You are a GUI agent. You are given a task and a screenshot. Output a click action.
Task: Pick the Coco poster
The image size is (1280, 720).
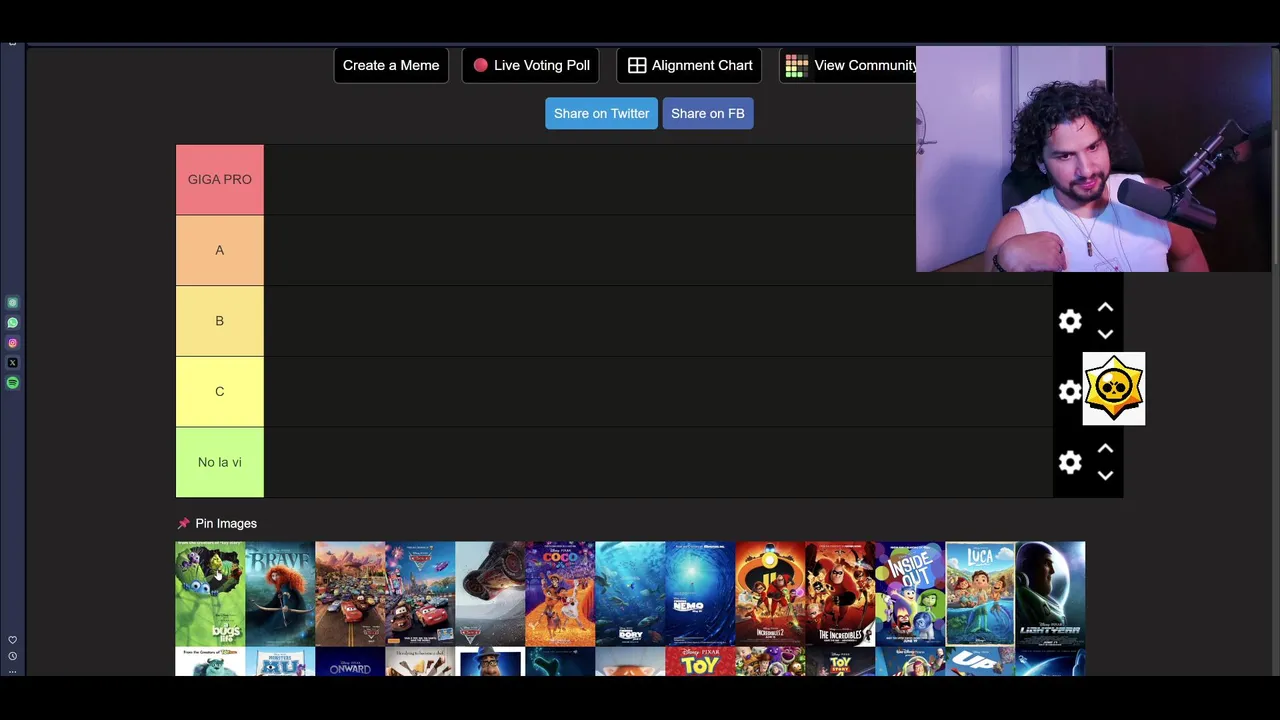coord(560,594)
